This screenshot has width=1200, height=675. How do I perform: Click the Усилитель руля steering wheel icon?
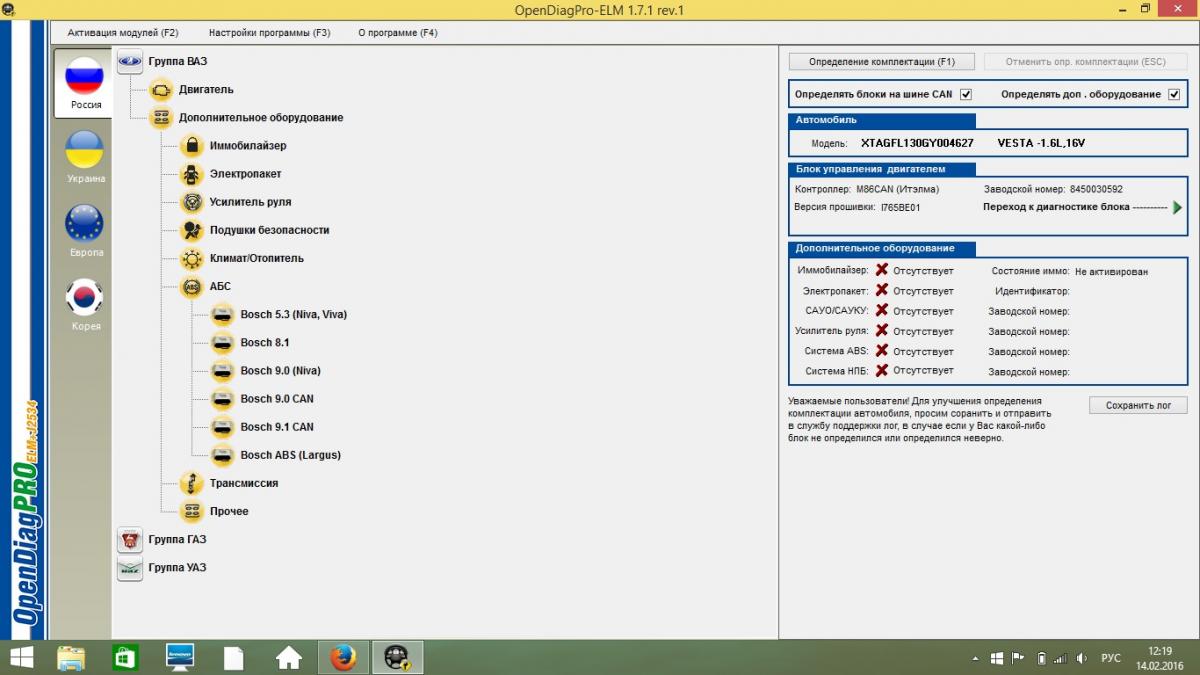click(192, 202)
